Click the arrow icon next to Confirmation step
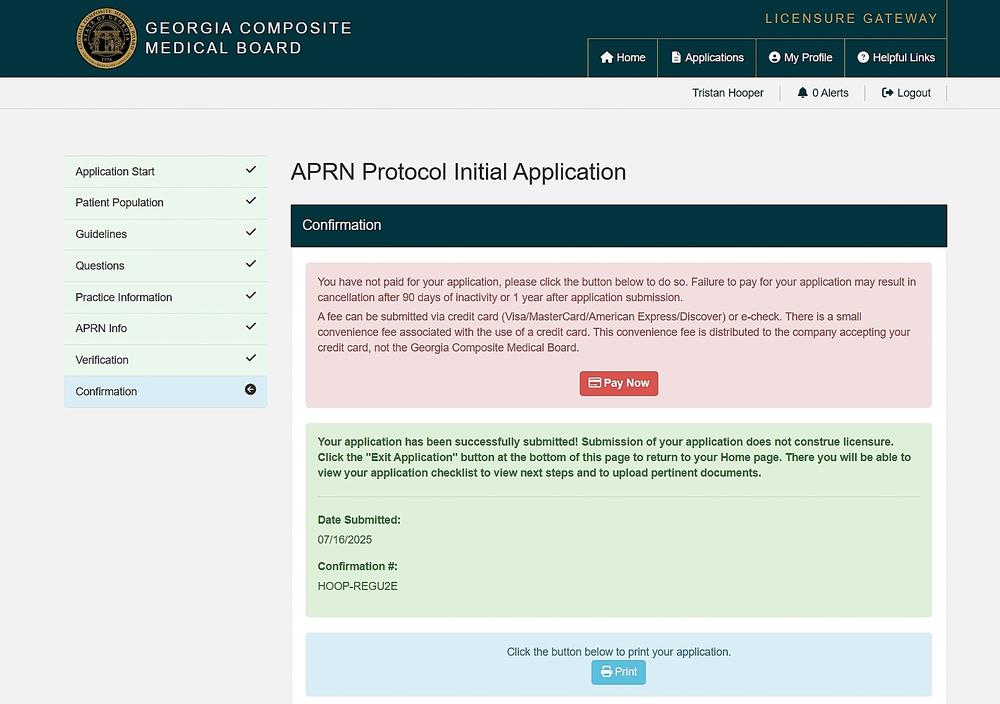Viewport: 1000px width, 704px height. pos(251,390)
